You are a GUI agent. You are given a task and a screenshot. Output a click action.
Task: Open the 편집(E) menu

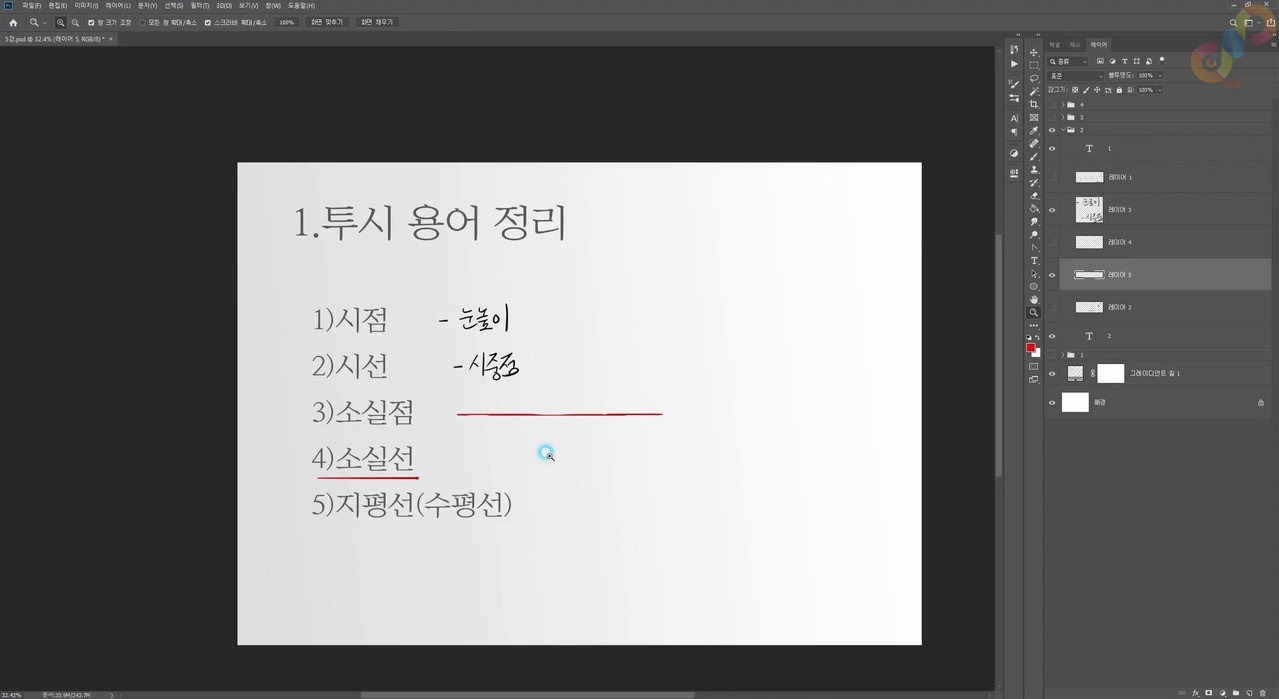click(x=57, y=5)
